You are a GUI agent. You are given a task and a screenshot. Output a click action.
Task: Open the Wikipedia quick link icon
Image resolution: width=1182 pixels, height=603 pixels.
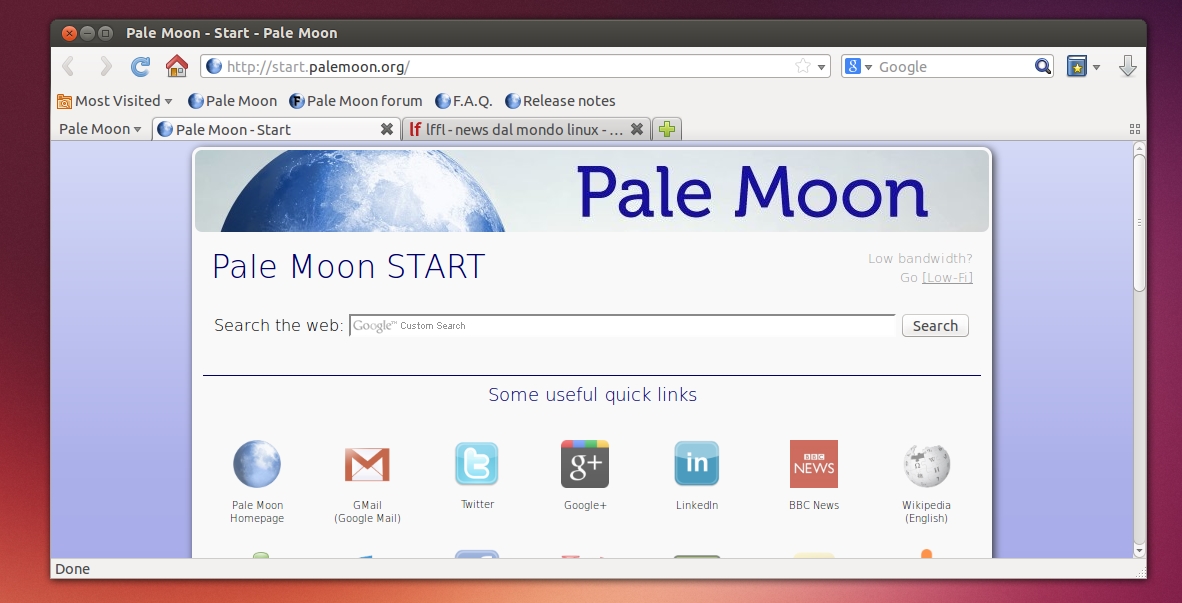[926, 465]
